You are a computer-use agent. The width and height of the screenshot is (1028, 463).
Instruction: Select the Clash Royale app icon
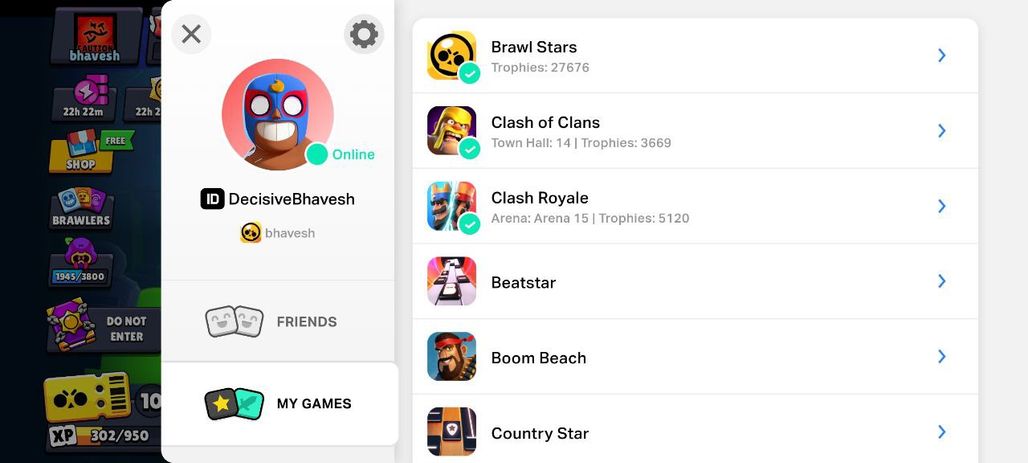452,206
